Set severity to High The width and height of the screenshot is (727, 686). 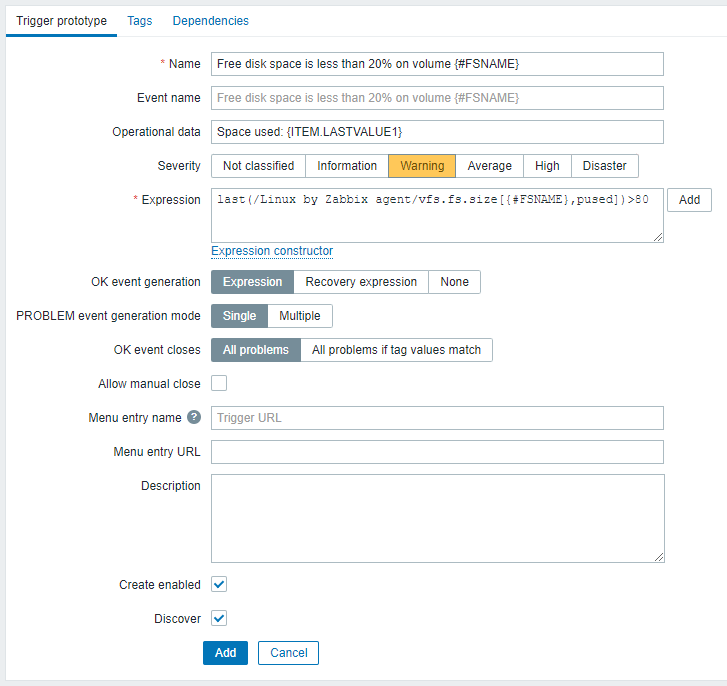click(x=547, y=166)
